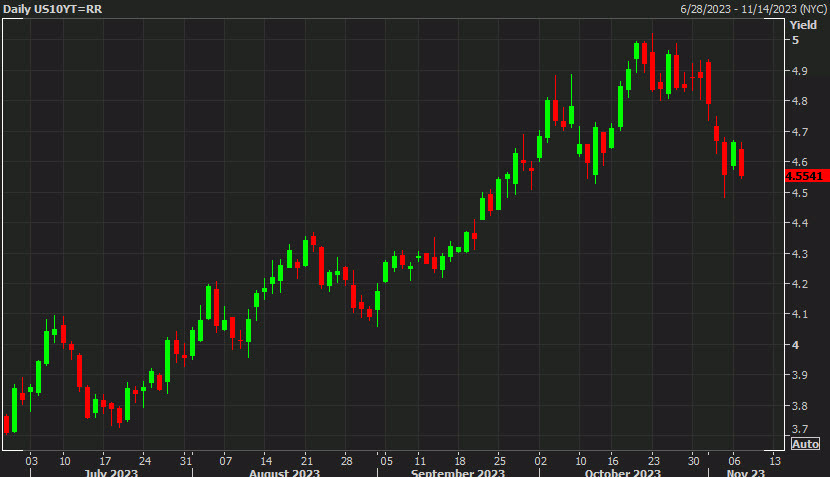Click the 02 October date tick
Image resolution: width=830 pixels, height=477 pixels.
(x=542, y=459)
